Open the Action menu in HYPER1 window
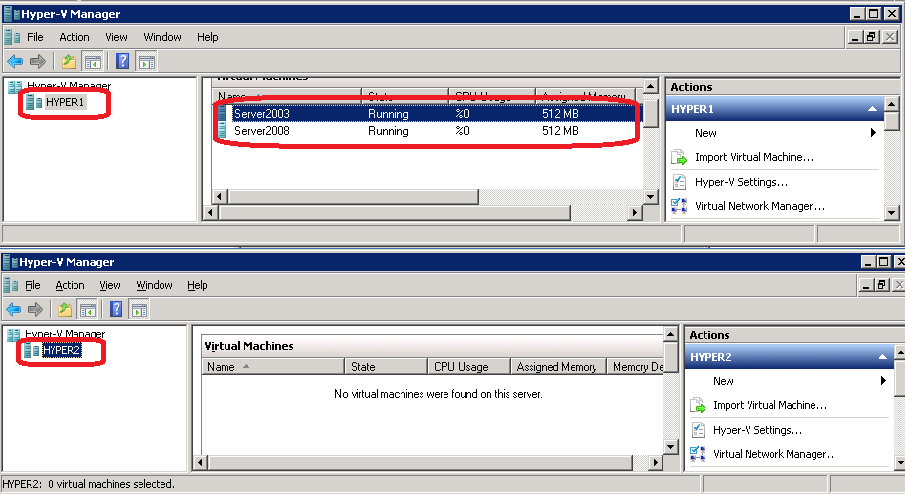905x494 pixels. pyautogui.click(x=74, y=37)
